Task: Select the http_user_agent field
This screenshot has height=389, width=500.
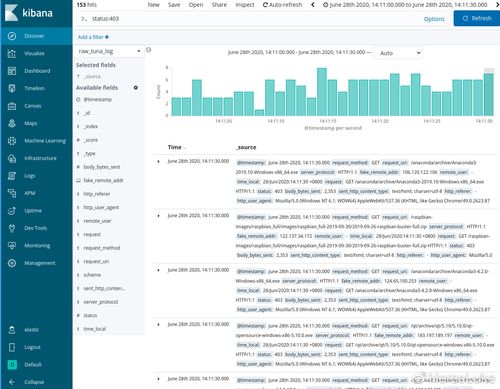Action: pos(101,207)
